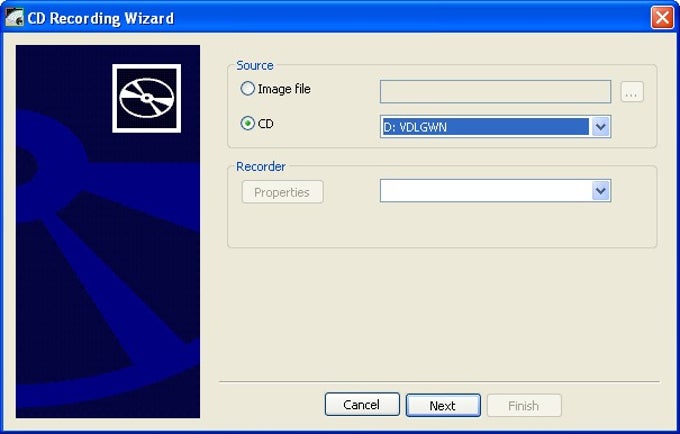
Task: Open the D: VDLGWN source drive dropdown
Action: (601, 127)
